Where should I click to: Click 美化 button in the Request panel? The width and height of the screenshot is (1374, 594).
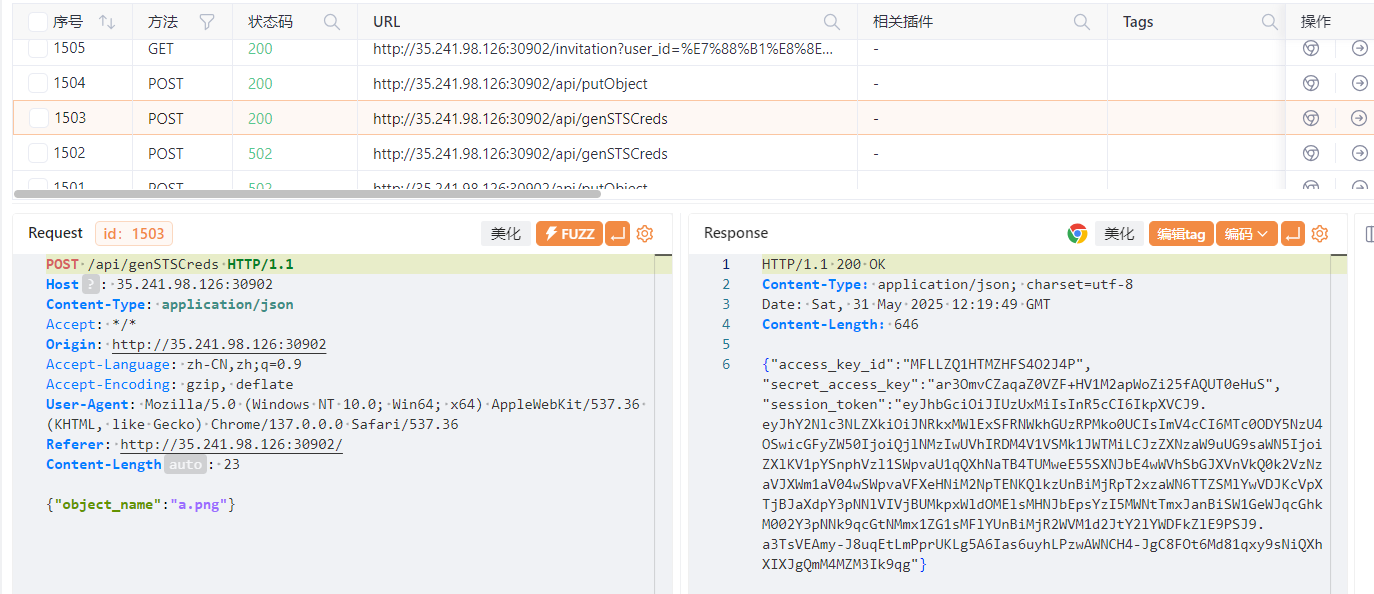pos(506,234)
